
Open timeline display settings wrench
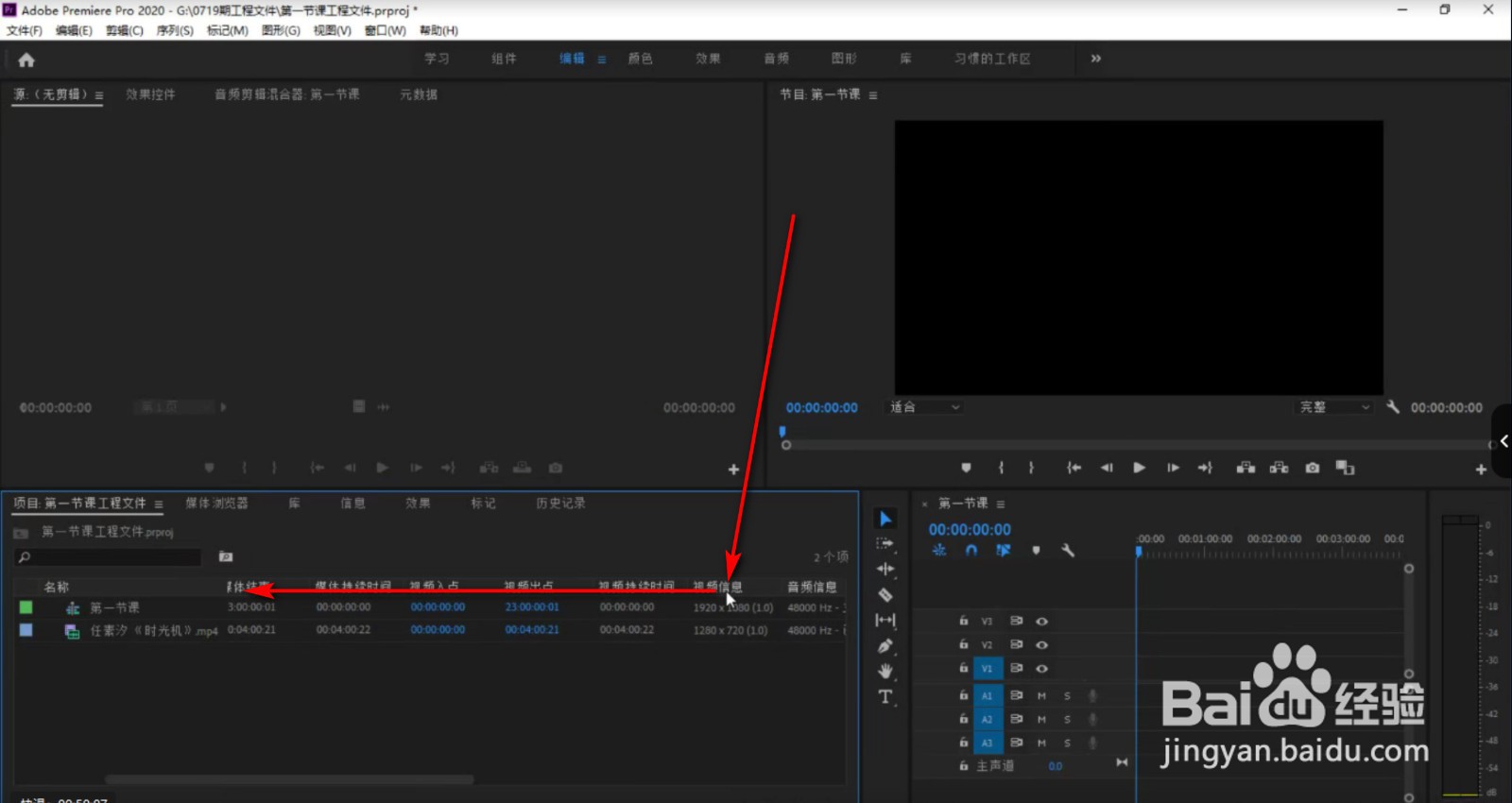tap(1068, 550)
